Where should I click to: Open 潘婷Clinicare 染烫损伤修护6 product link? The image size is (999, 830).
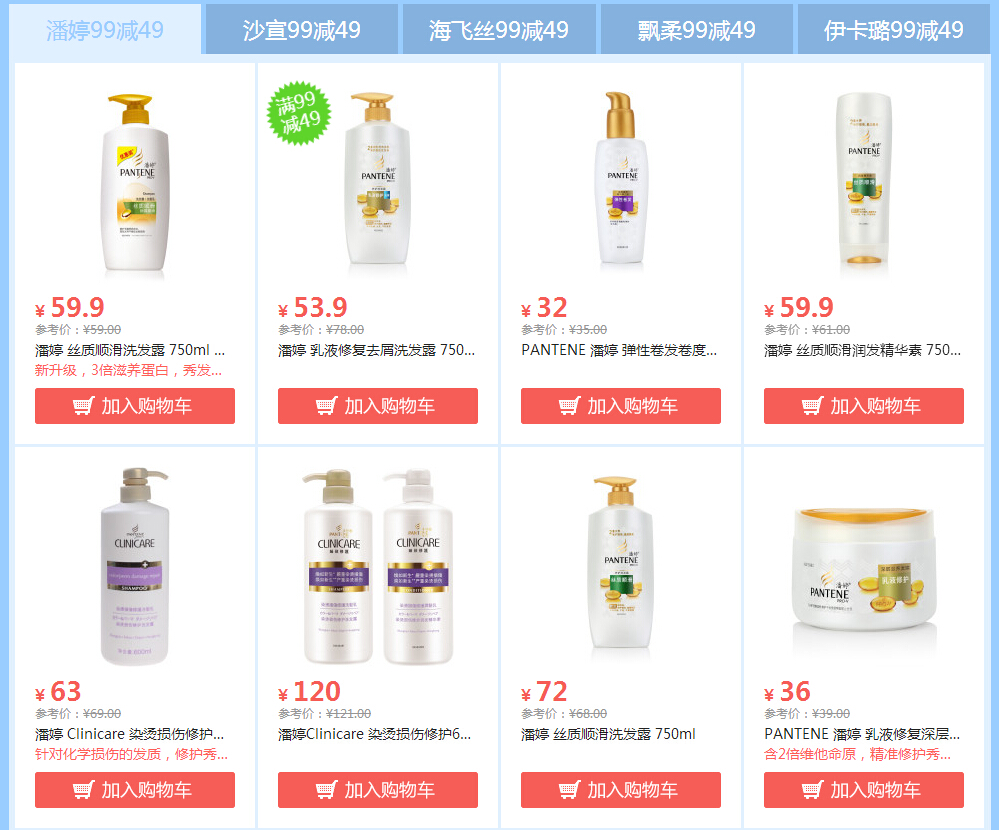375,734
